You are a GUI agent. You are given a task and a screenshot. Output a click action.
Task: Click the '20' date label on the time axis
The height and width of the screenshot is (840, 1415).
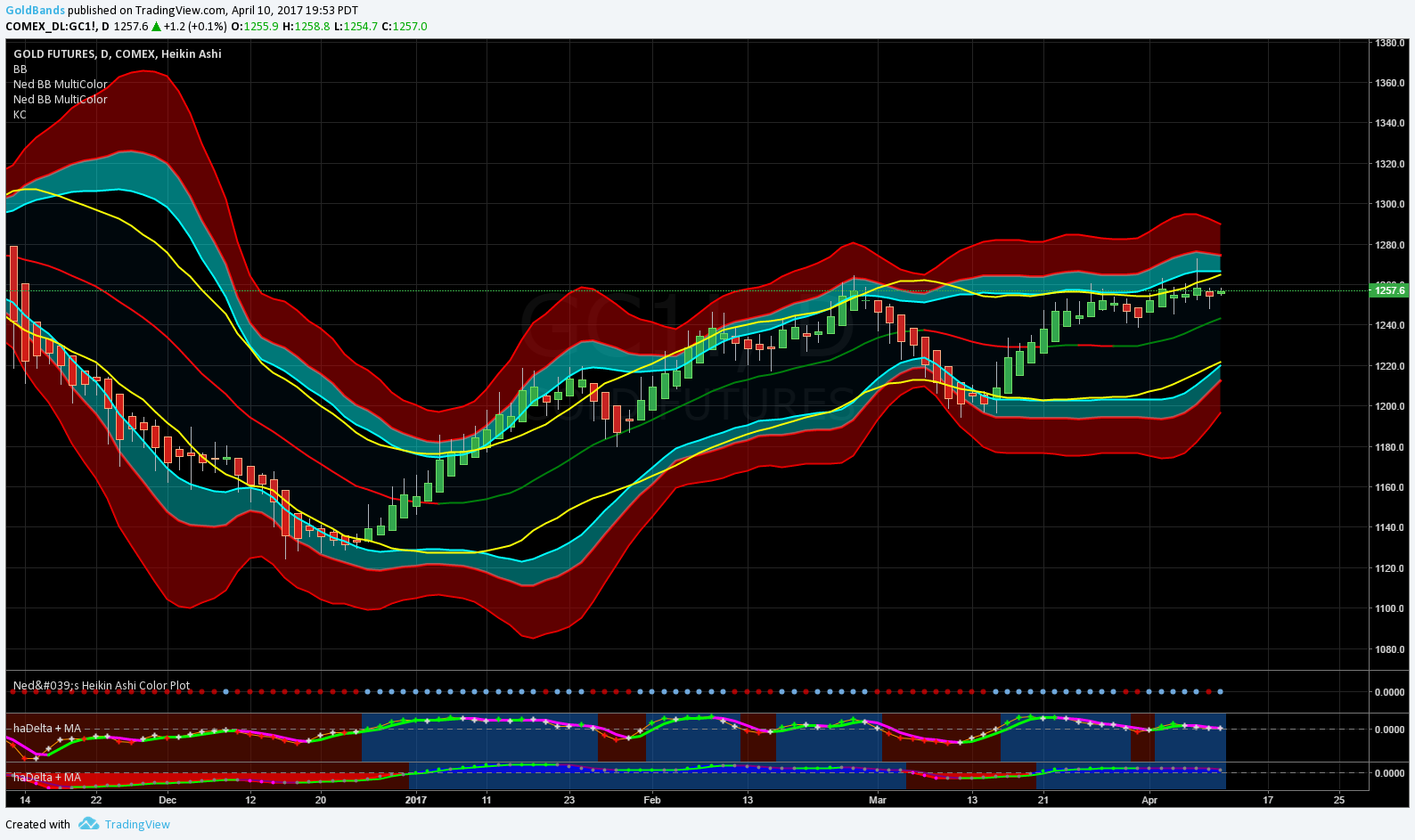321,800
